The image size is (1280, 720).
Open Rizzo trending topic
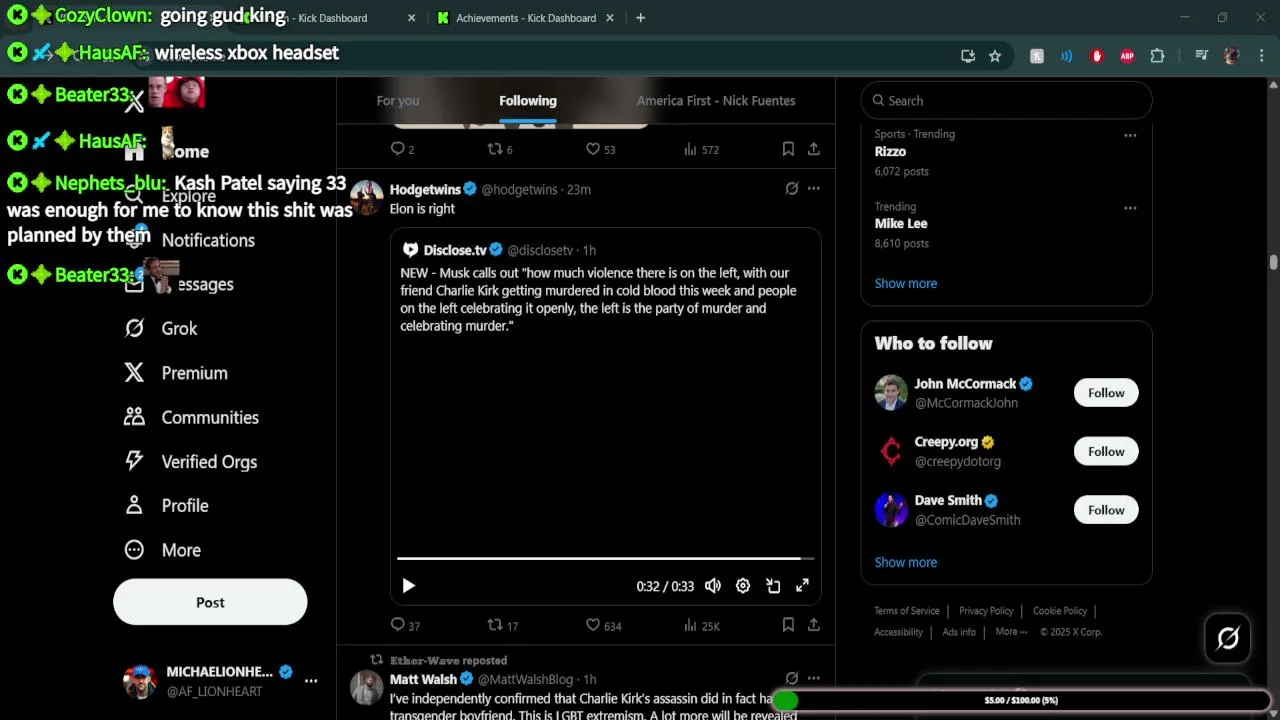pos(890,152)
